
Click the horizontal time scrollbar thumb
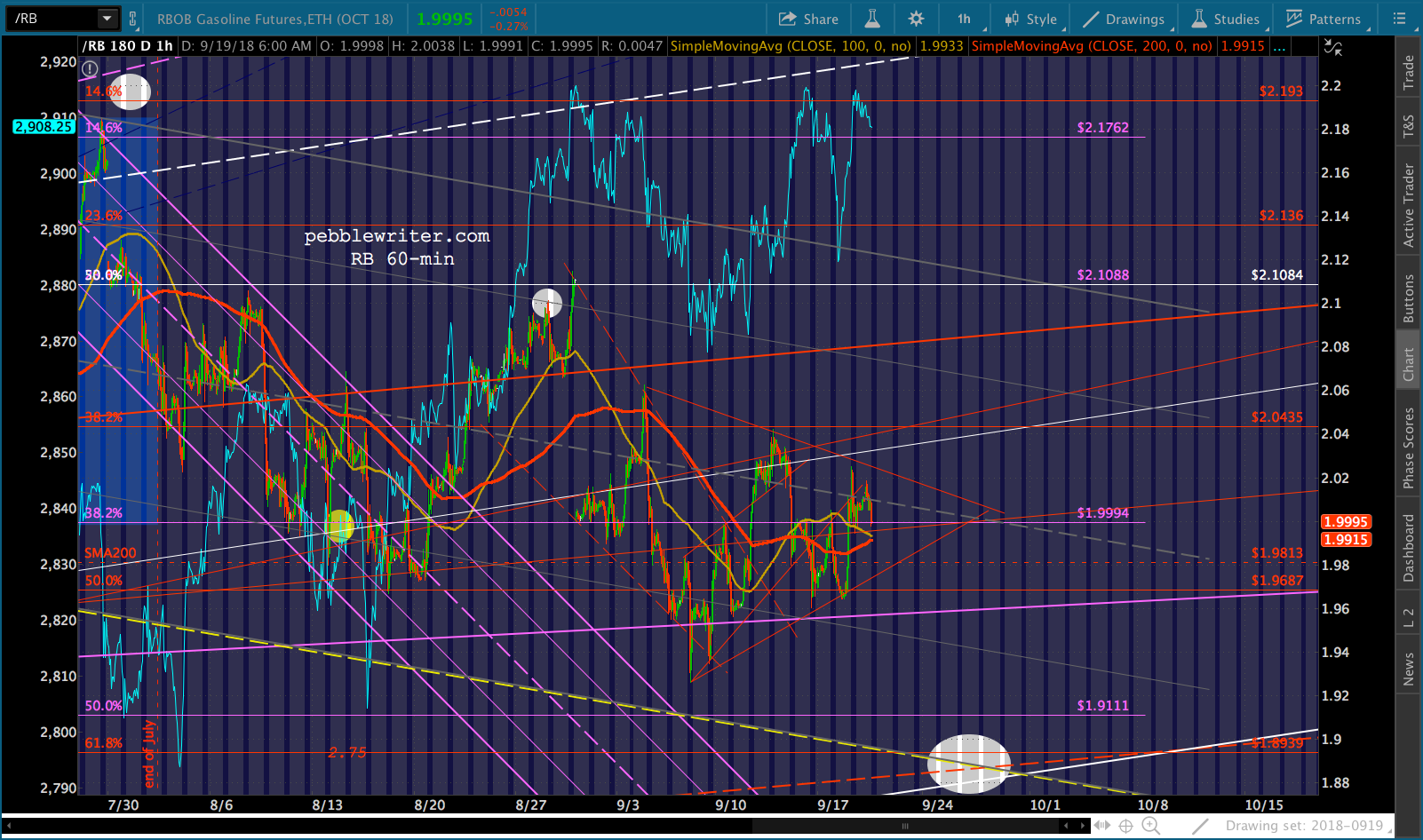coord(904,826)
